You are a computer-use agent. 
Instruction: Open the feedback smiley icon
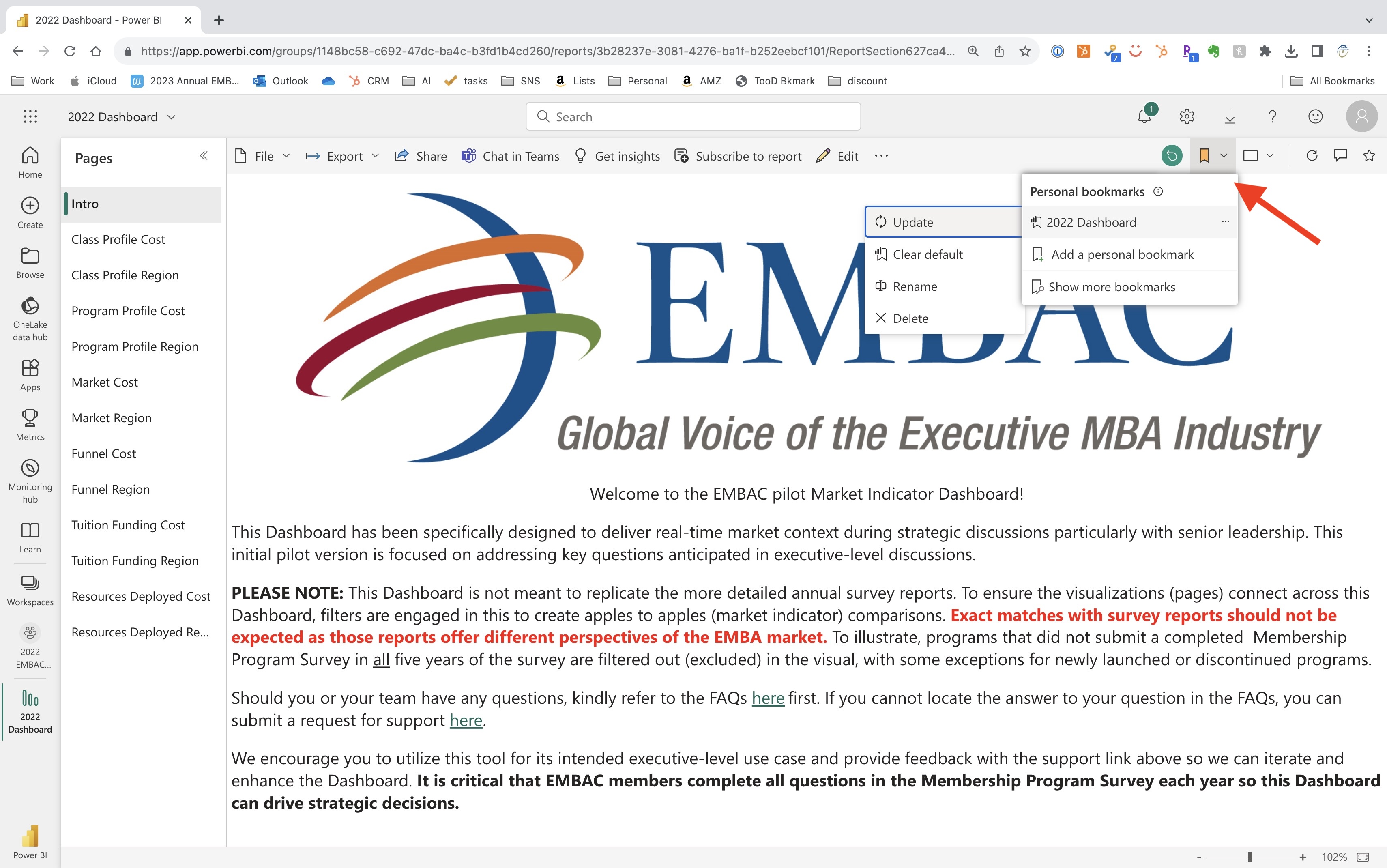(x=1315, y=116)
